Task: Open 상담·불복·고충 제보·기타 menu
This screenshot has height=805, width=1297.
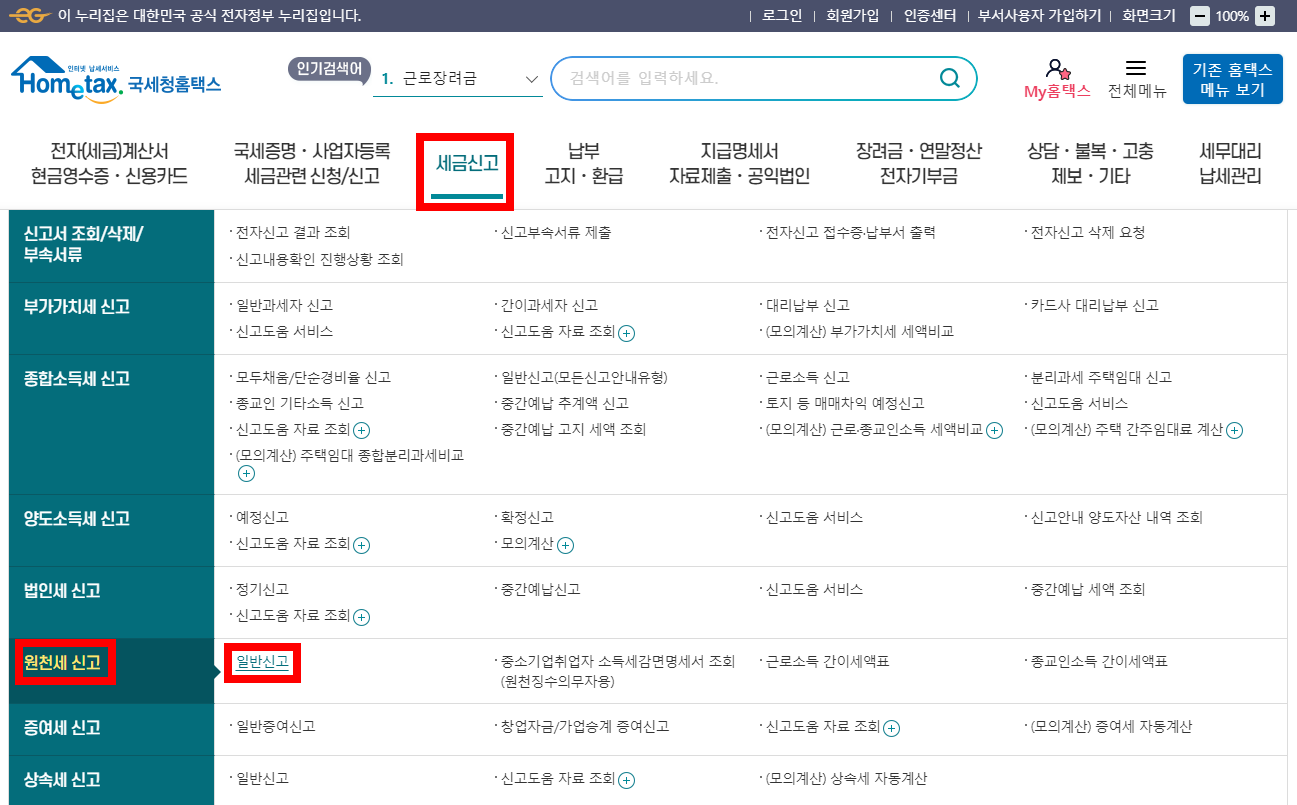Action: (1090, 164)
